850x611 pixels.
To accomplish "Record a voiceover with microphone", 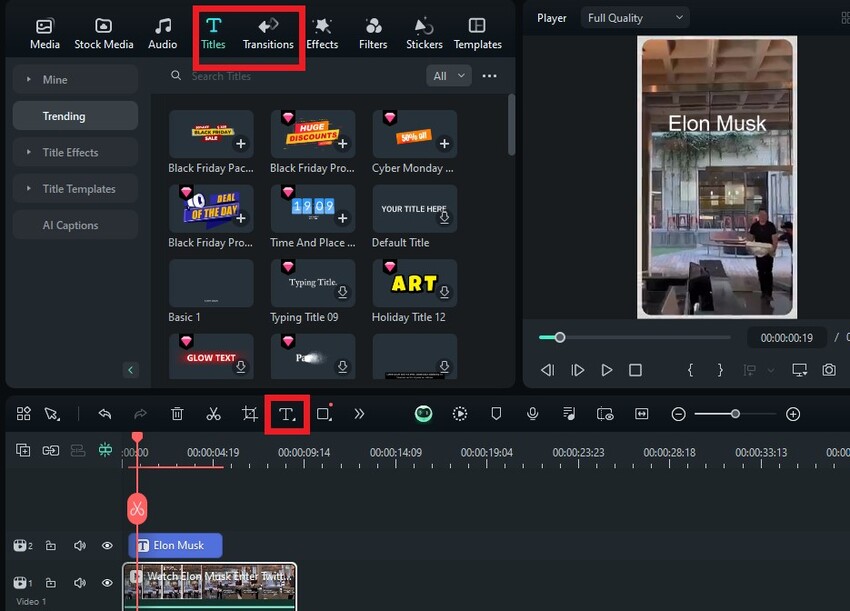I will tap(532, 414).
